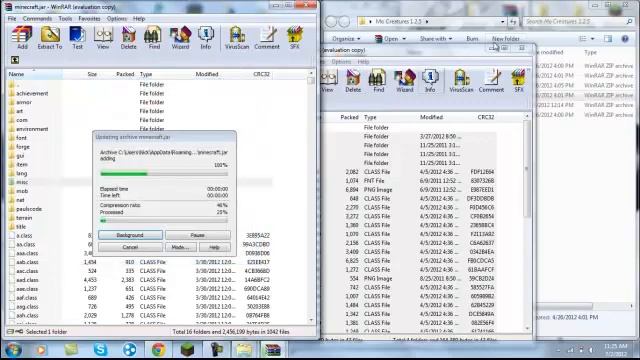640x360 pixels.
Task: Click Info in the minecraft.jar toolbar
Action: [x=206, y=38]
